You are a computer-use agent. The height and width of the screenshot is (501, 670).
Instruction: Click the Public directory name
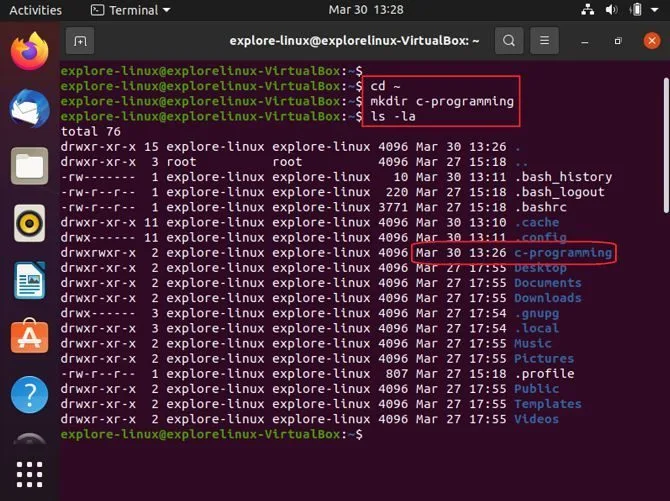point(537,389)
